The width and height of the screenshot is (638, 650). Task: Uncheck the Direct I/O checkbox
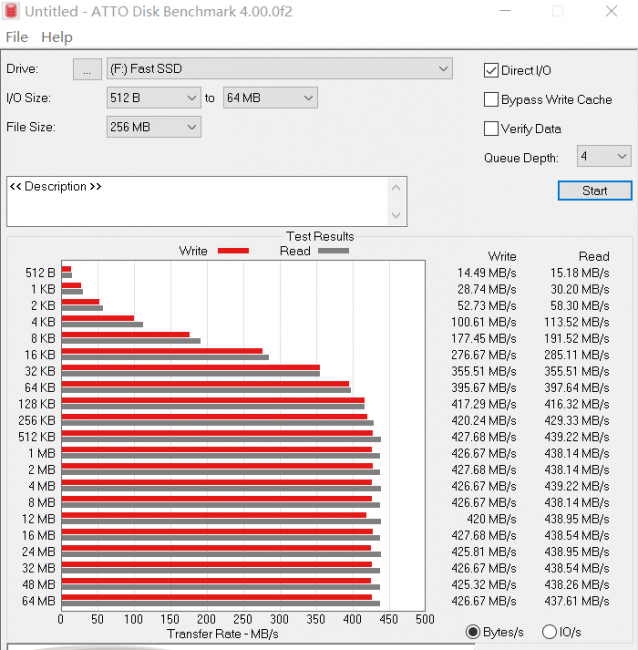[491, 70]
